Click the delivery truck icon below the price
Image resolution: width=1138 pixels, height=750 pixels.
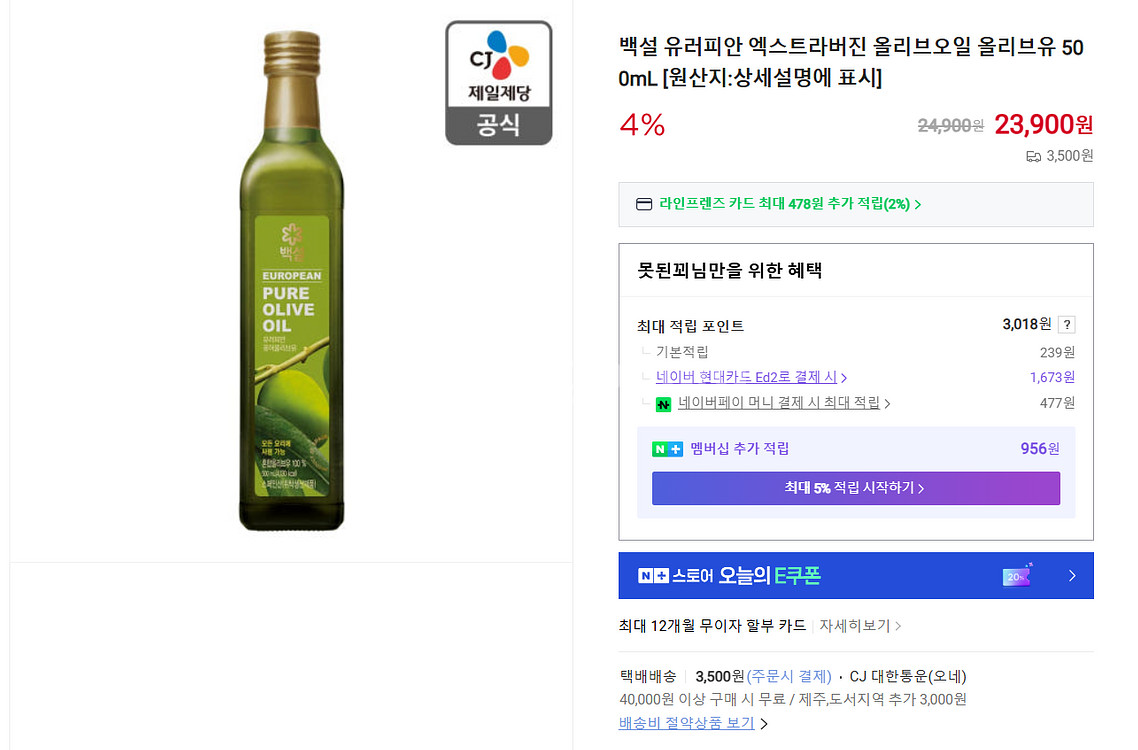coord(1033,156)
